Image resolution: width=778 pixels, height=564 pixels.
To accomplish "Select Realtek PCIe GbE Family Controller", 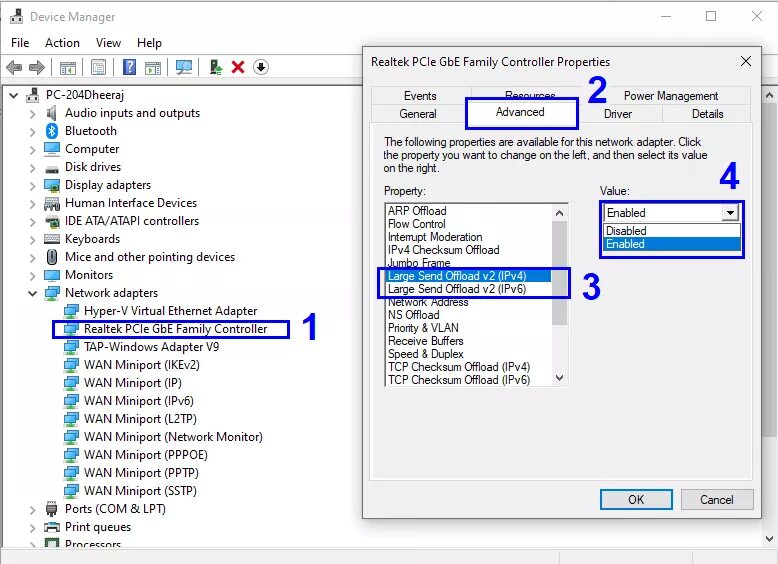I will (176, 329).
